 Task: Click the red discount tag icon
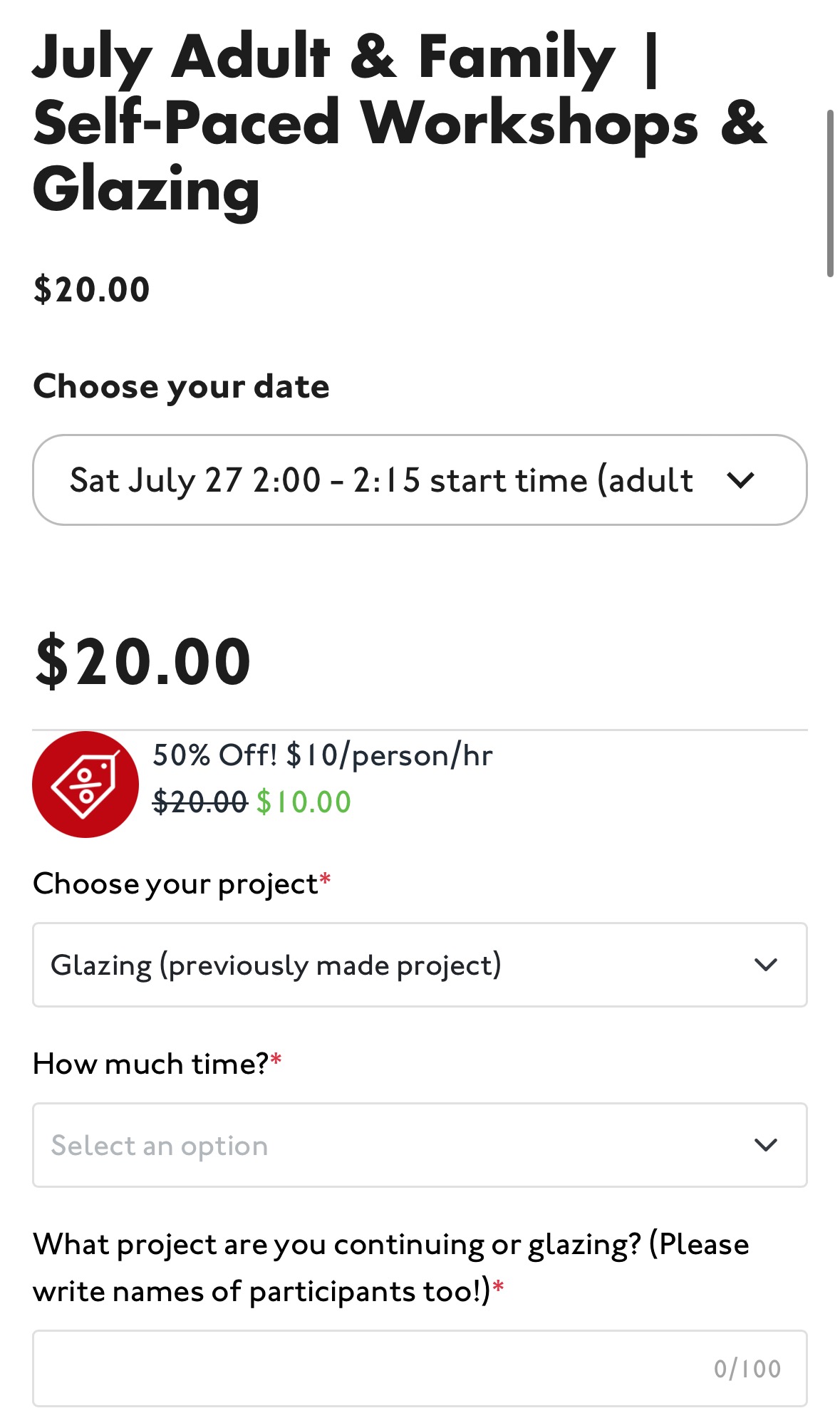(85, 784)
